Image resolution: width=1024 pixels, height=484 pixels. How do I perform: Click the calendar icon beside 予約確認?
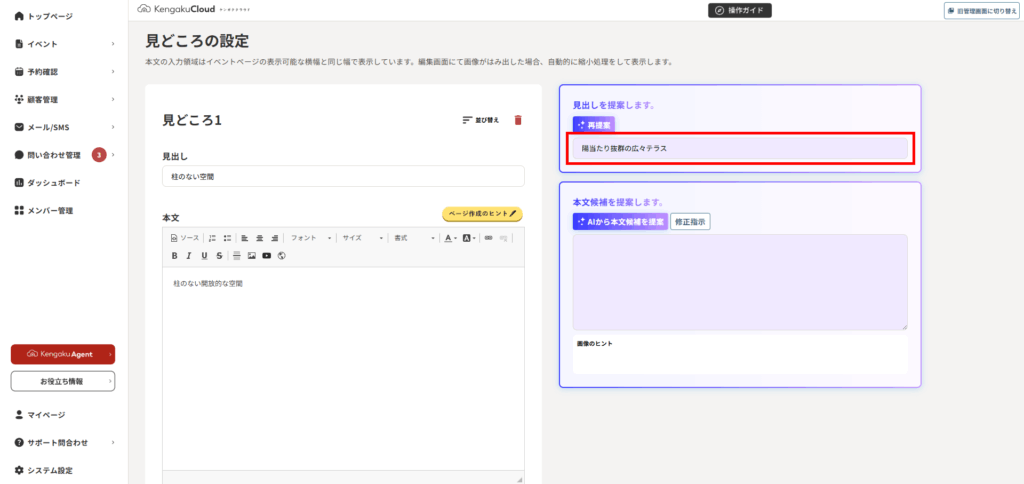coord(19,72)
